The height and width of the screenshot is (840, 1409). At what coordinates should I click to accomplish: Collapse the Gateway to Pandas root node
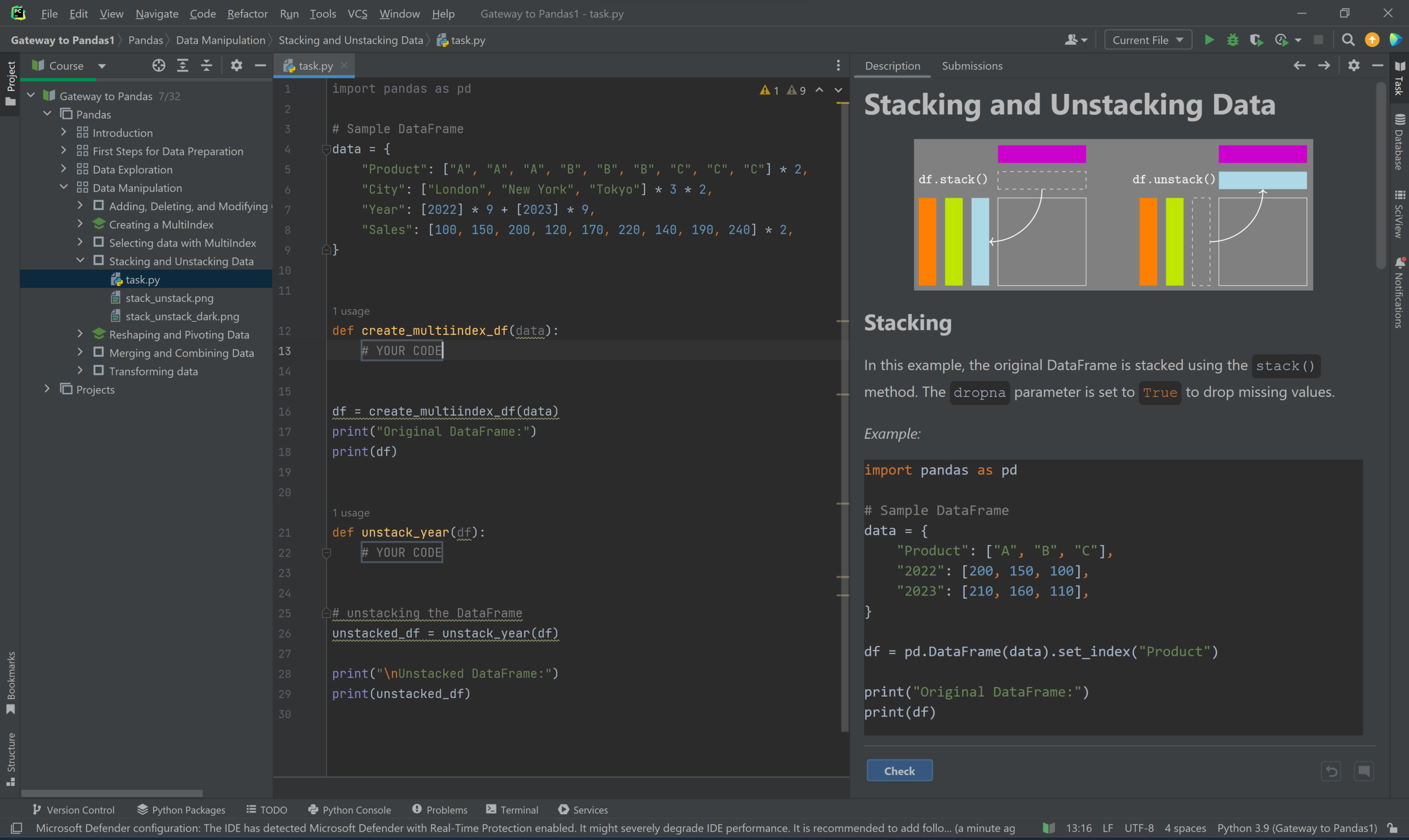tap(31, 96)
